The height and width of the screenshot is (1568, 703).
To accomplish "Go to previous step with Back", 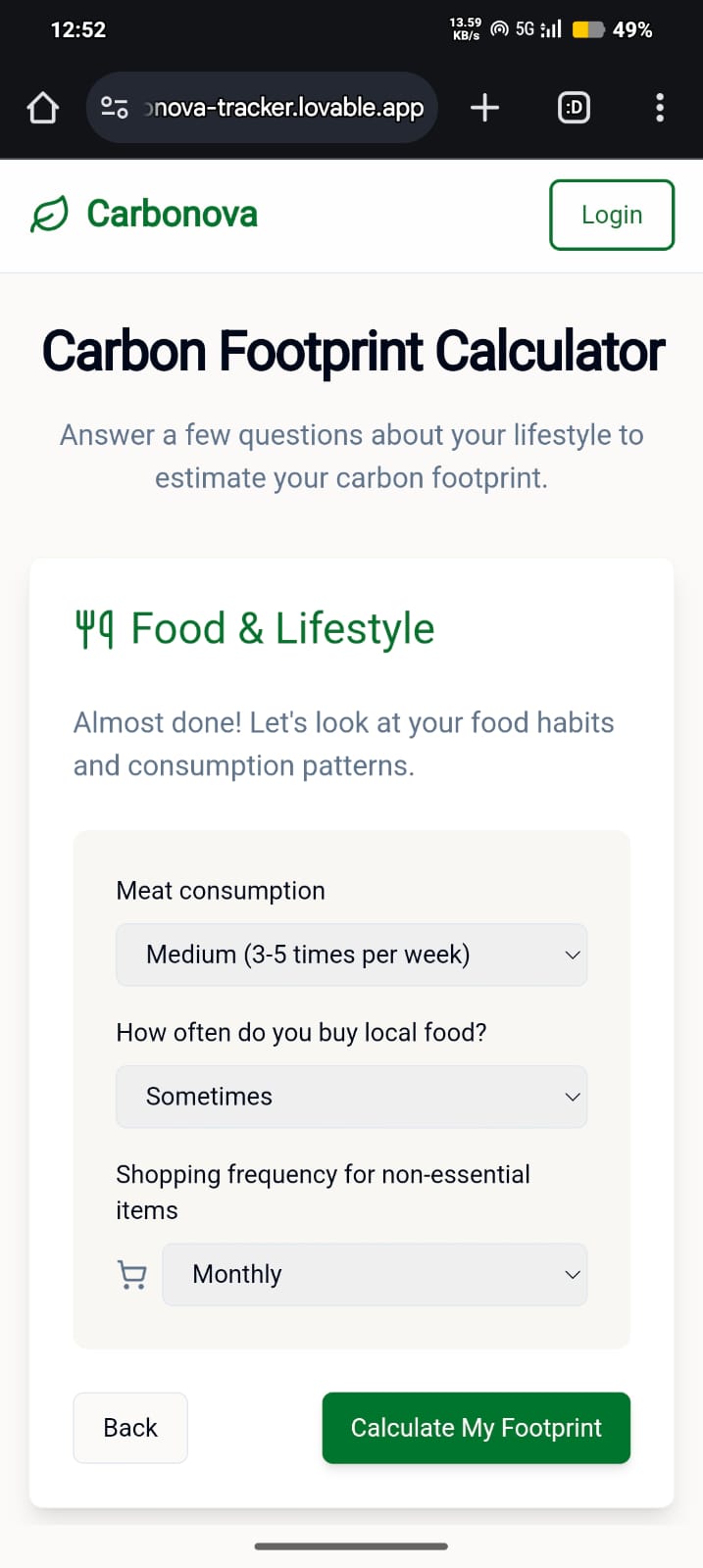I will (x=130, y=1428).
